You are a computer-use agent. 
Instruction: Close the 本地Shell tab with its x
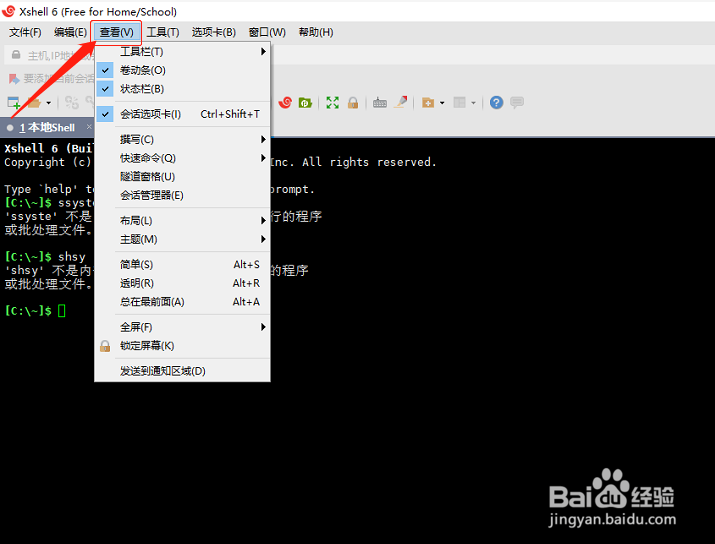89,127
